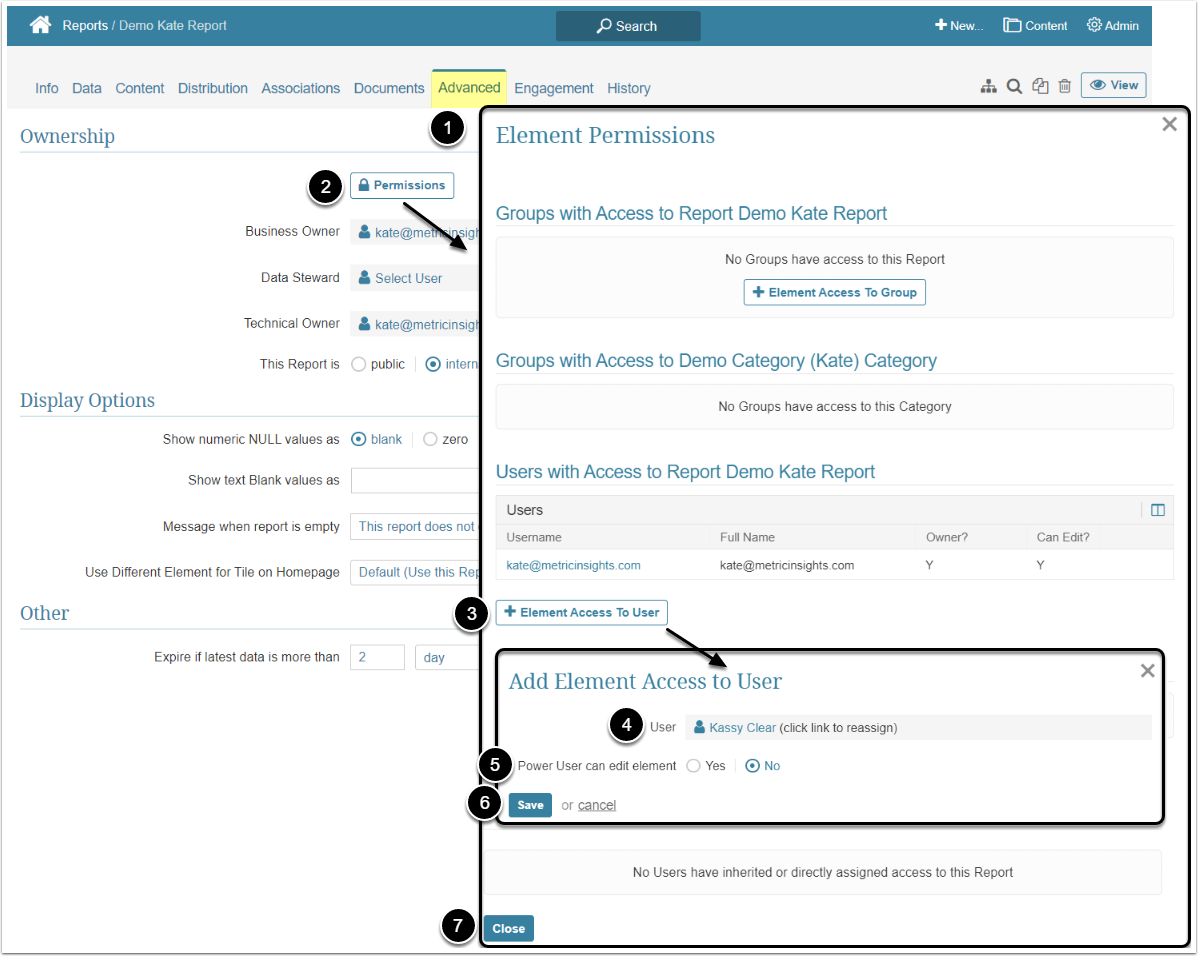Viewport: 1198px width, 956px height.
Task: Click Reports breadcrumb link
Action: 85,25
